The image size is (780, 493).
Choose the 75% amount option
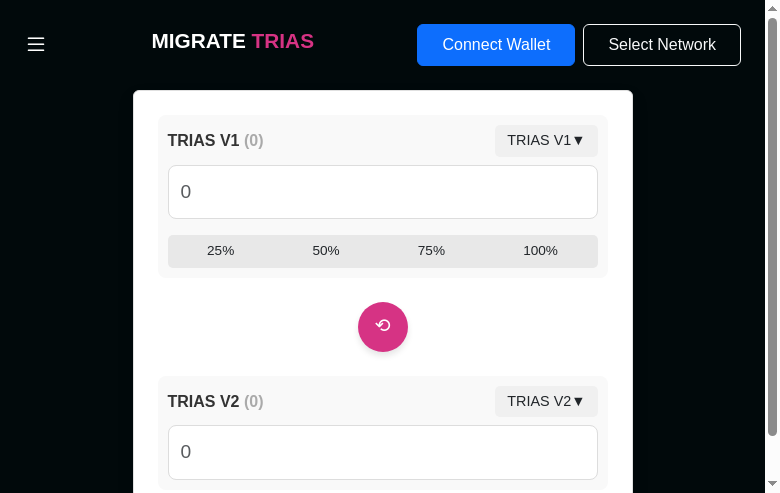431,251
